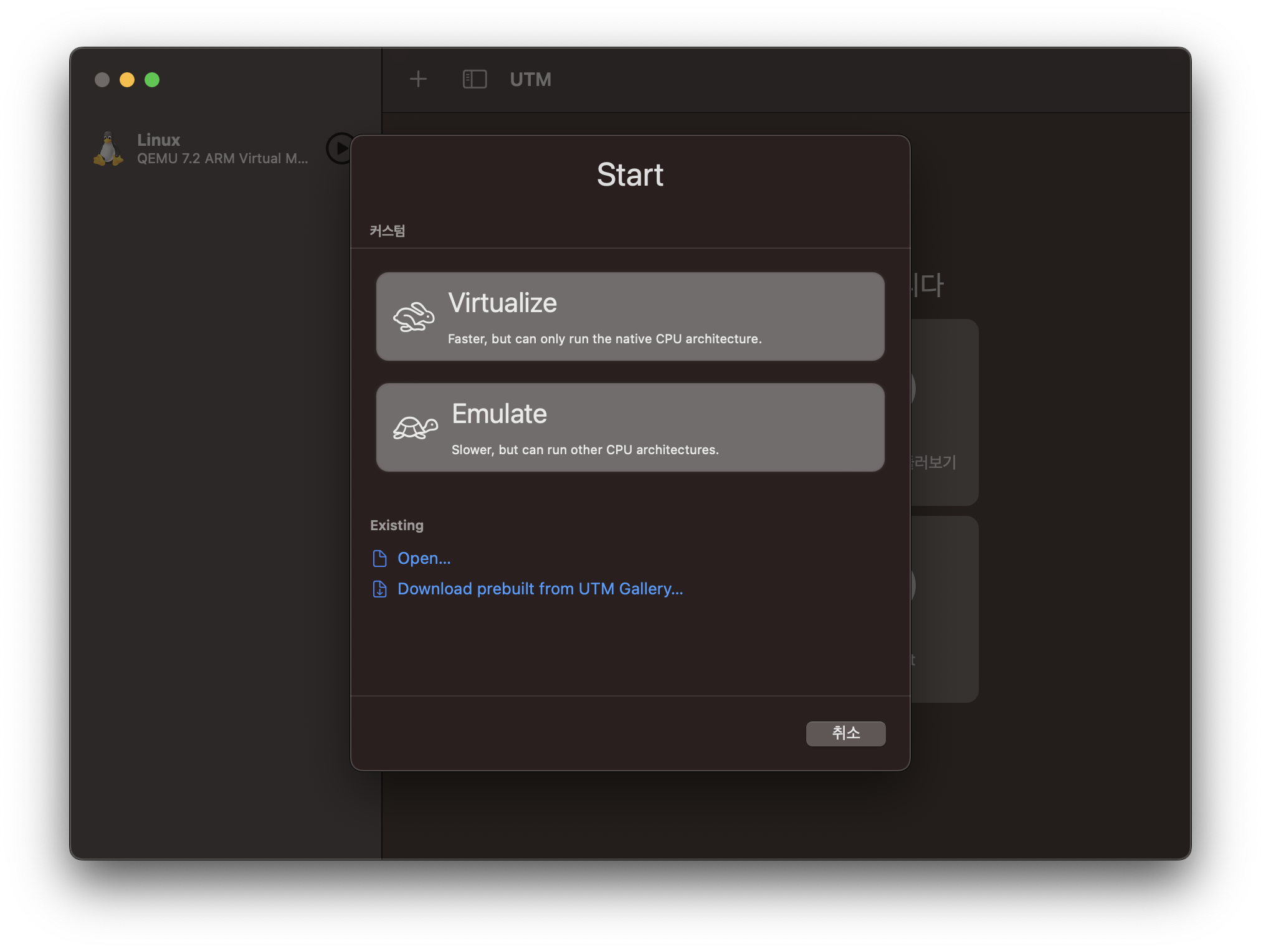Click the Linux penguin icon

(108, 149)
